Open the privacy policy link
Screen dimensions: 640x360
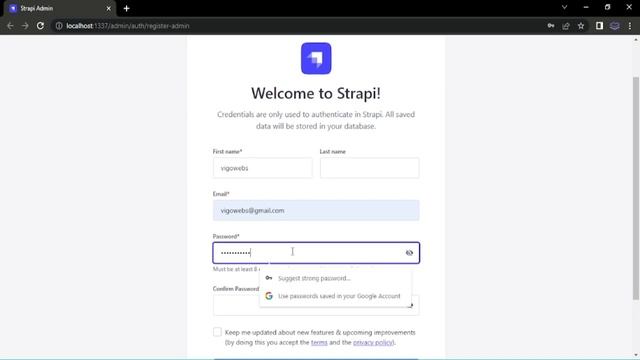pos(373,342)
